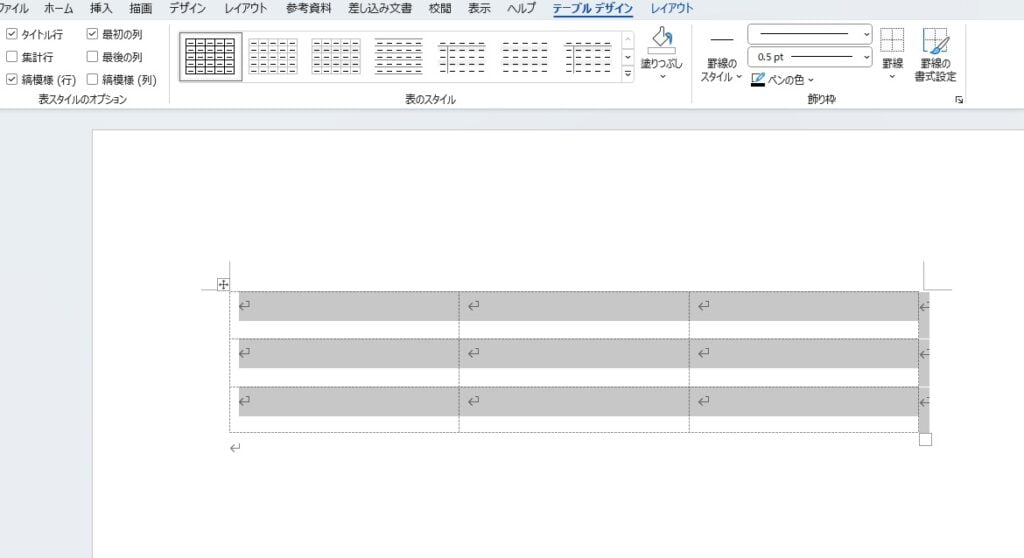This screenshot has height=558, width=1024.
Task: Open the 罫線のスタイル dropdown
Action: [722, 57]
